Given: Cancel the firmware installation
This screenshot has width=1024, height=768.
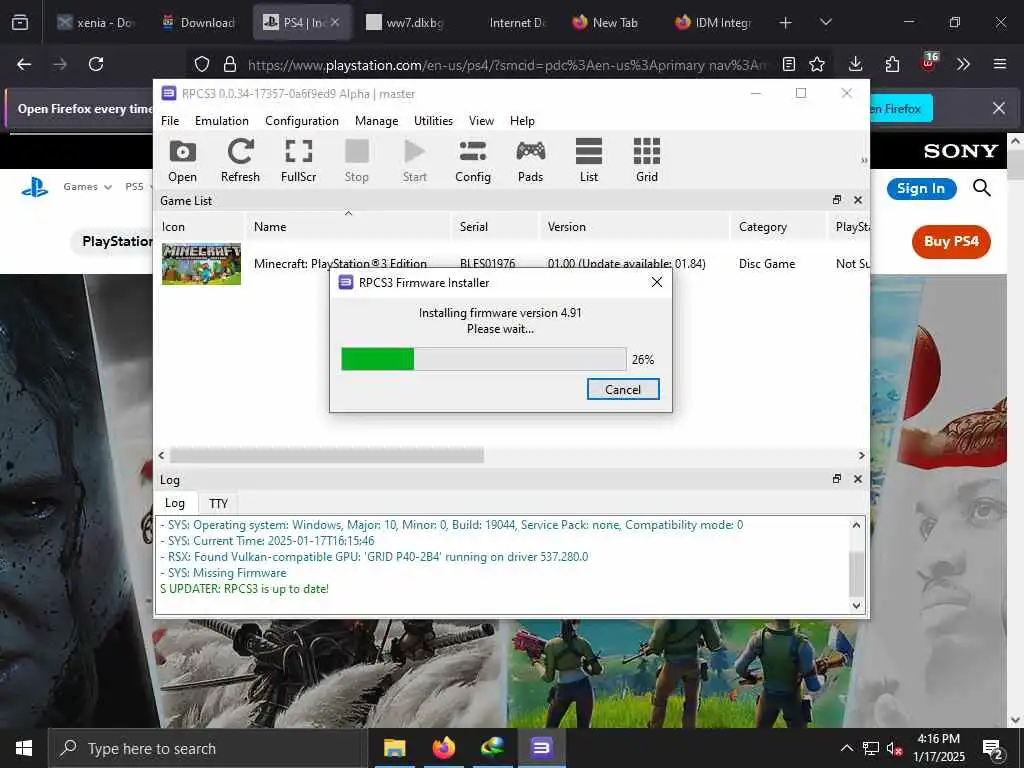Looking at the screenshot, I should point(623,389).
